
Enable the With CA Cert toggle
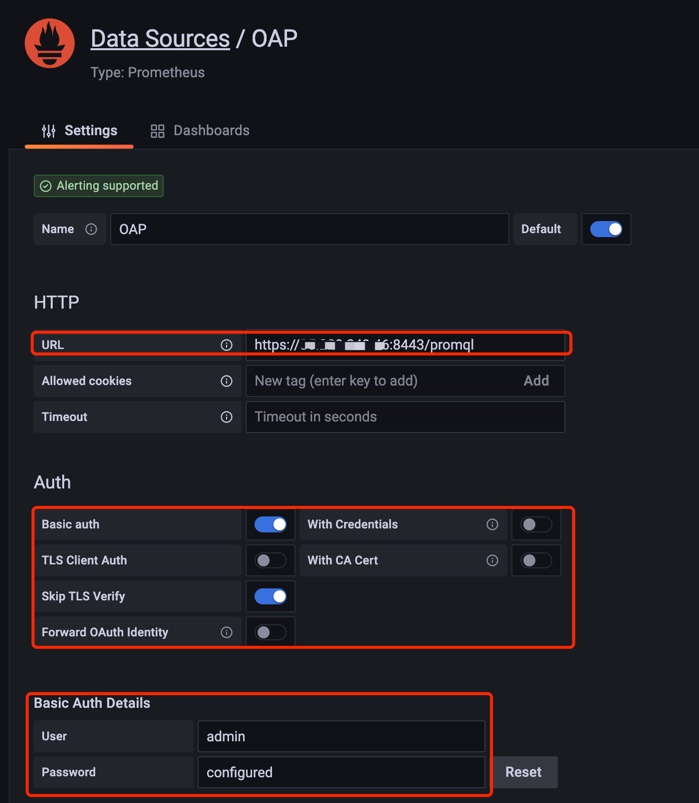[x=536, y=560]
